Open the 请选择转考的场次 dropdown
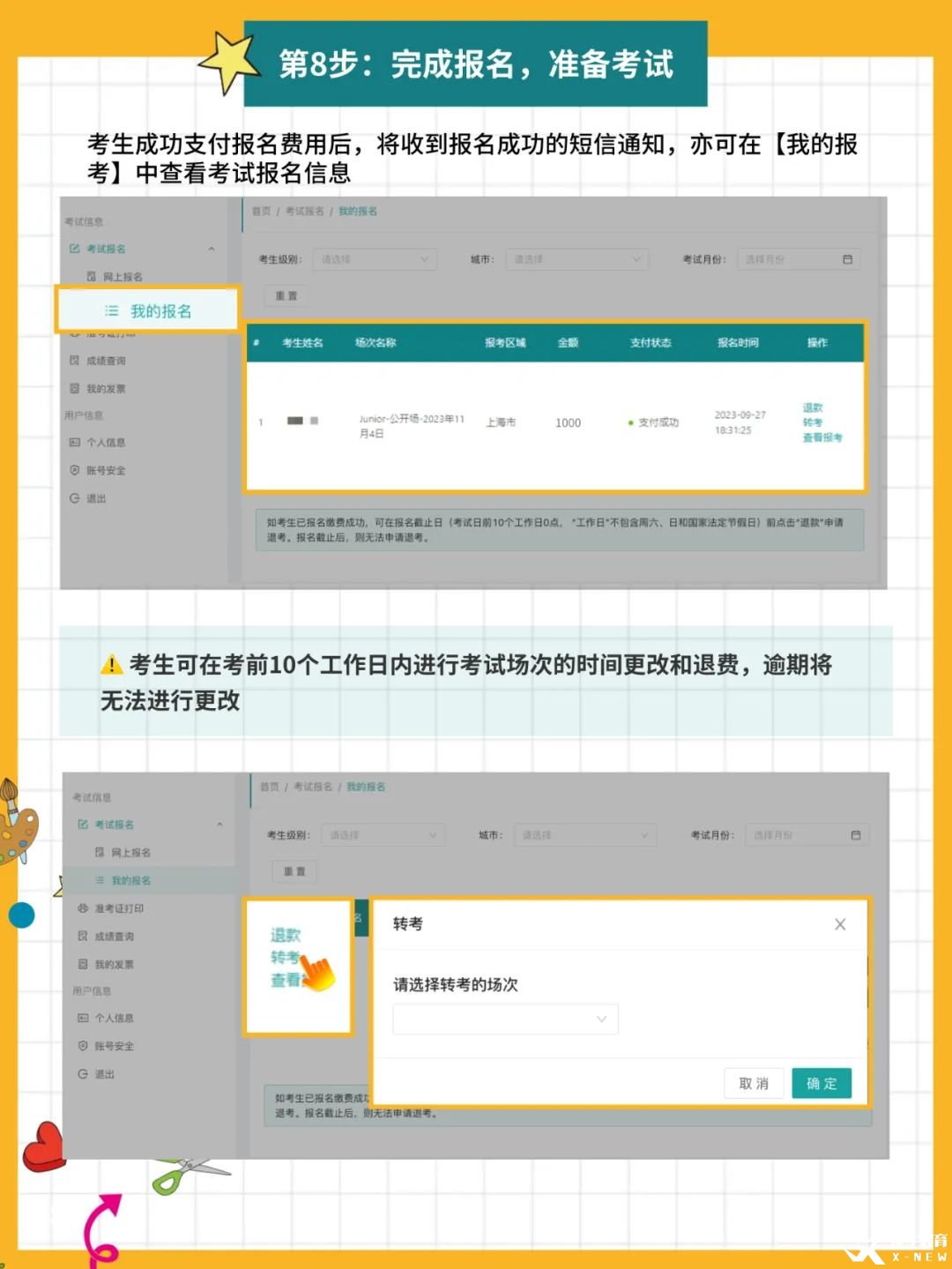The image size is (952, 1269). tap(506, 1019)
